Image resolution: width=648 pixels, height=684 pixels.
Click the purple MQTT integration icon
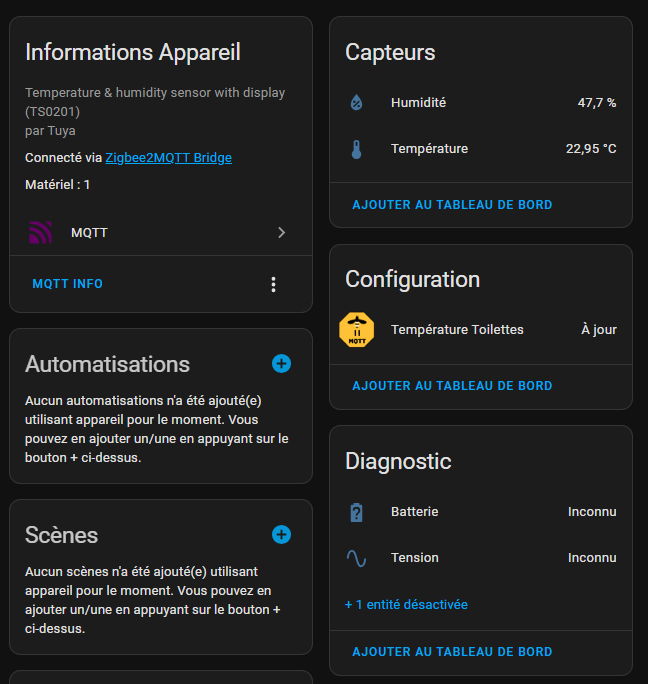pos(40,233)
